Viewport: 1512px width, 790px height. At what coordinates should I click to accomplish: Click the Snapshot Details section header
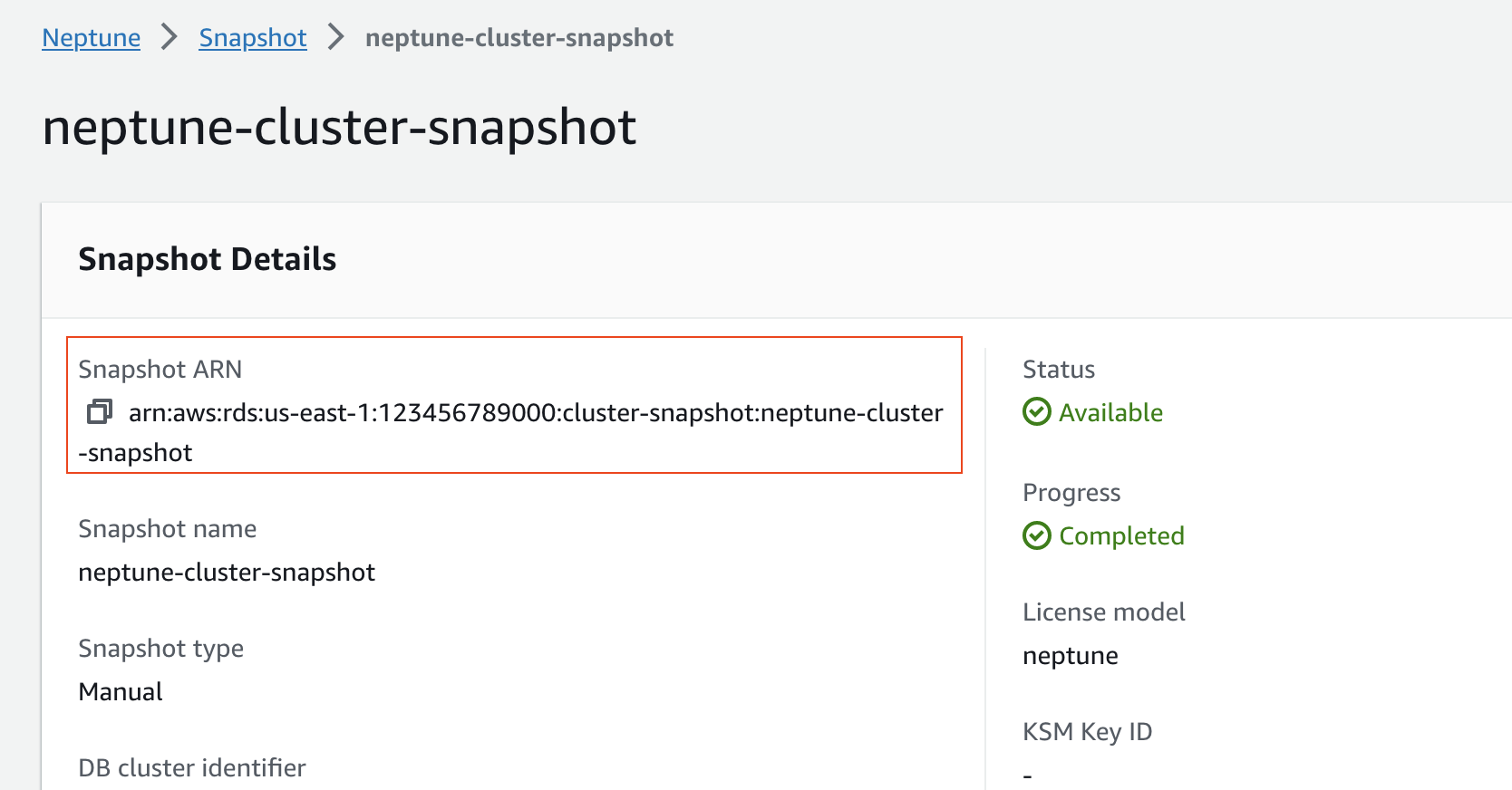click(x=208, y=259)
